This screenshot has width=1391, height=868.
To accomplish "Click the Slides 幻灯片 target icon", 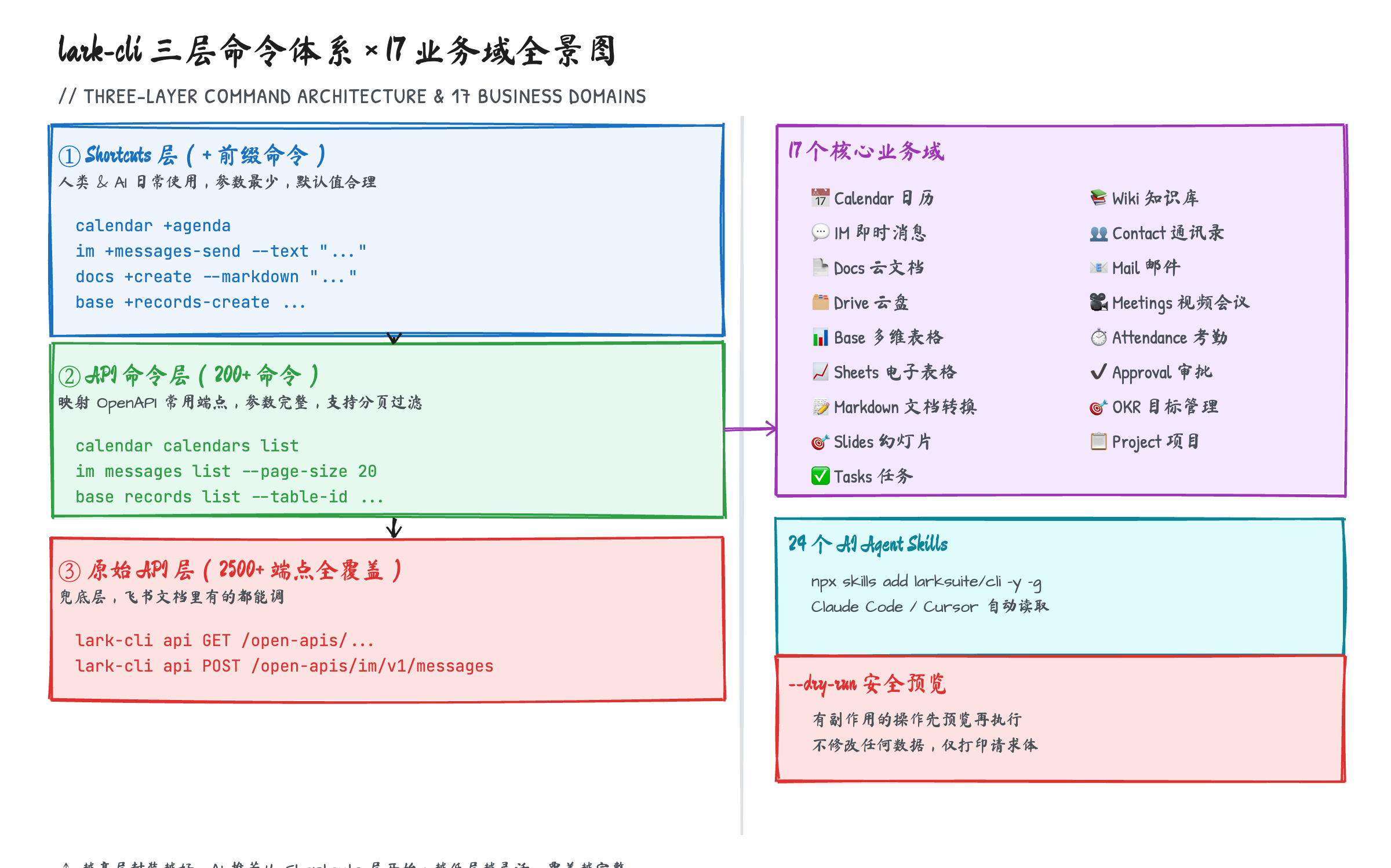I will point(820,442).
